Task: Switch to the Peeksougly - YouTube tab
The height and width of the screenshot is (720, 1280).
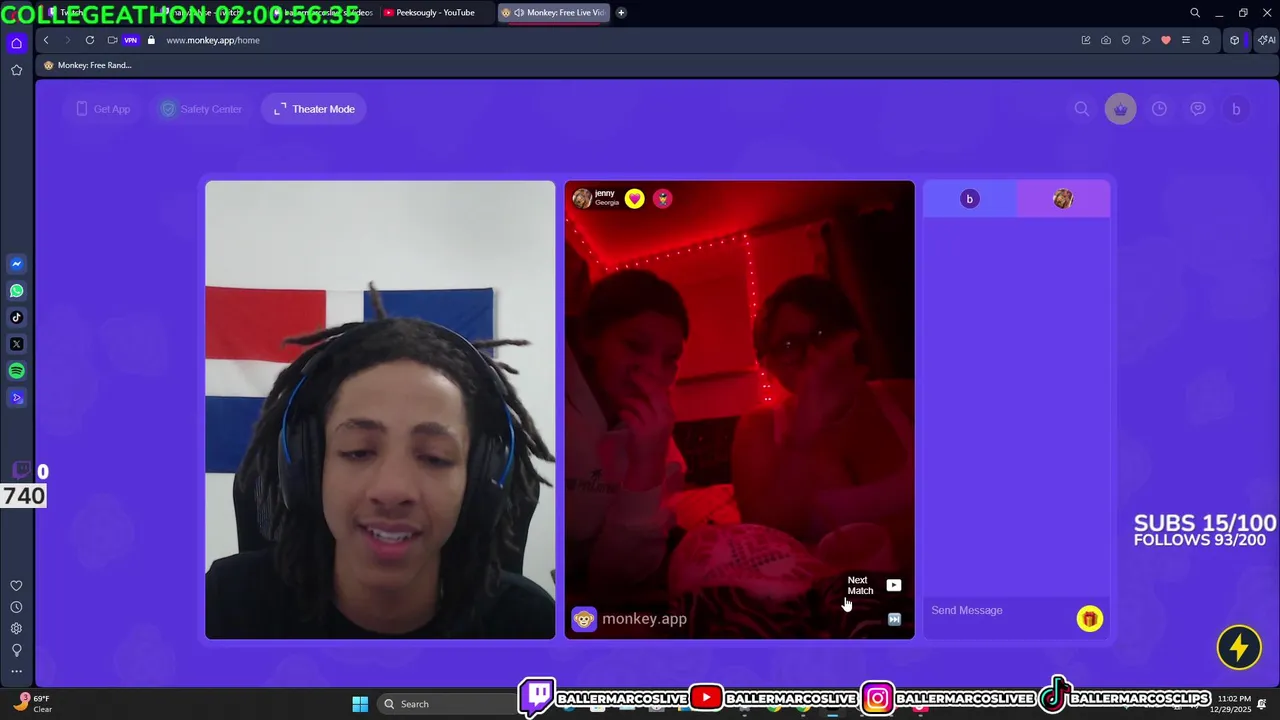Action: (x=435, y=13)
